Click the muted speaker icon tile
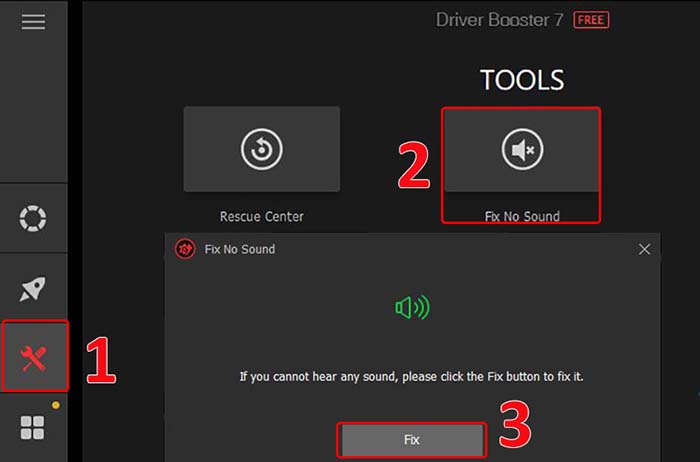This screenshot has height=462, width=700. pyautogui.click(x=521, y=150)
